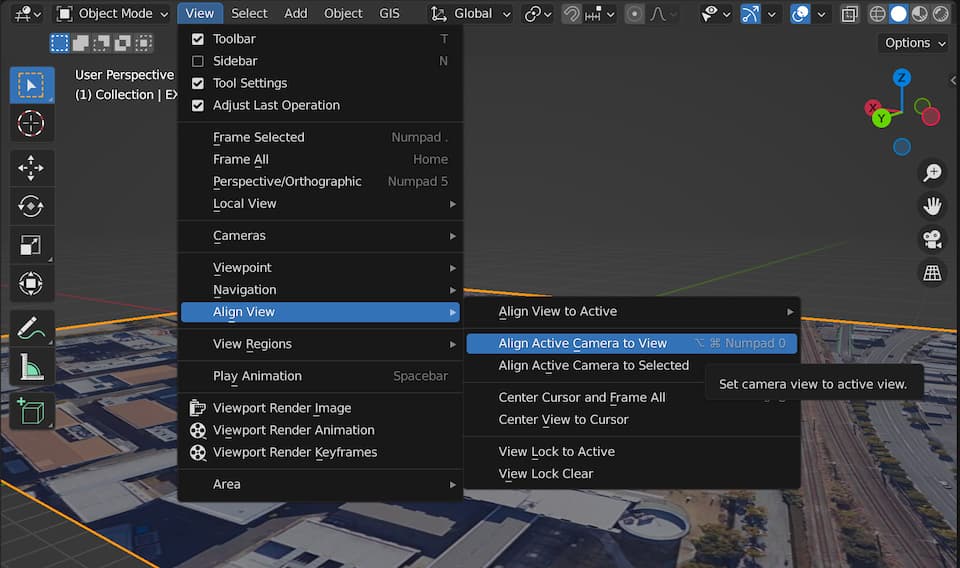Image resolution: width=960 pixels, height=568 pixels.
Task: Choose the Scale tool
Action: coord(31,245)
